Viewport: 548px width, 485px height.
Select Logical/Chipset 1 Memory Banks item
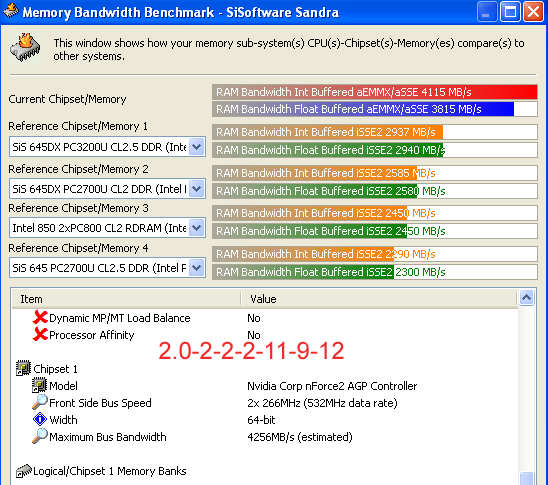pos(110,471)
